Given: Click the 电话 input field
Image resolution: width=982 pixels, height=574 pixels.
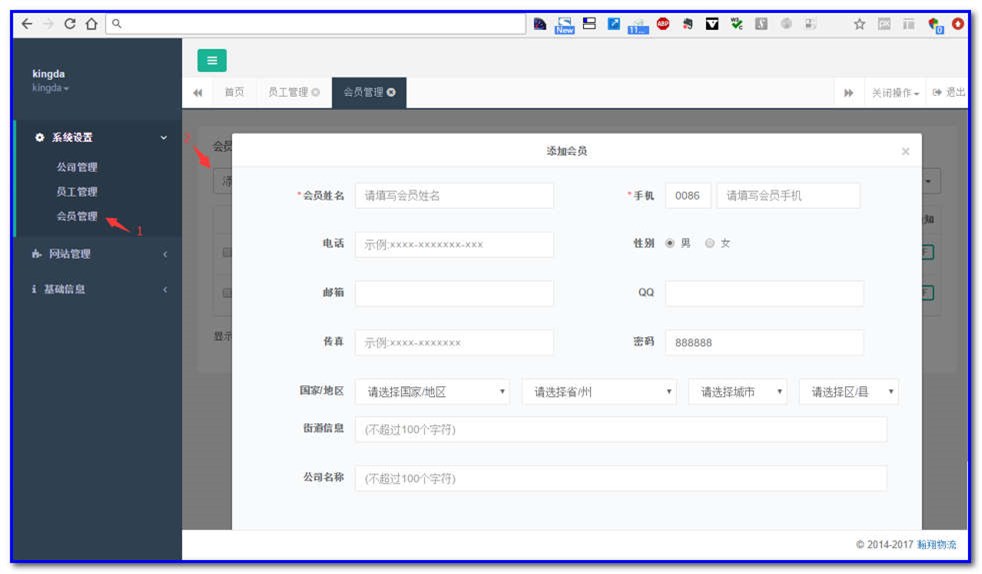Looking at the screenshot, I should coord(454,245).
